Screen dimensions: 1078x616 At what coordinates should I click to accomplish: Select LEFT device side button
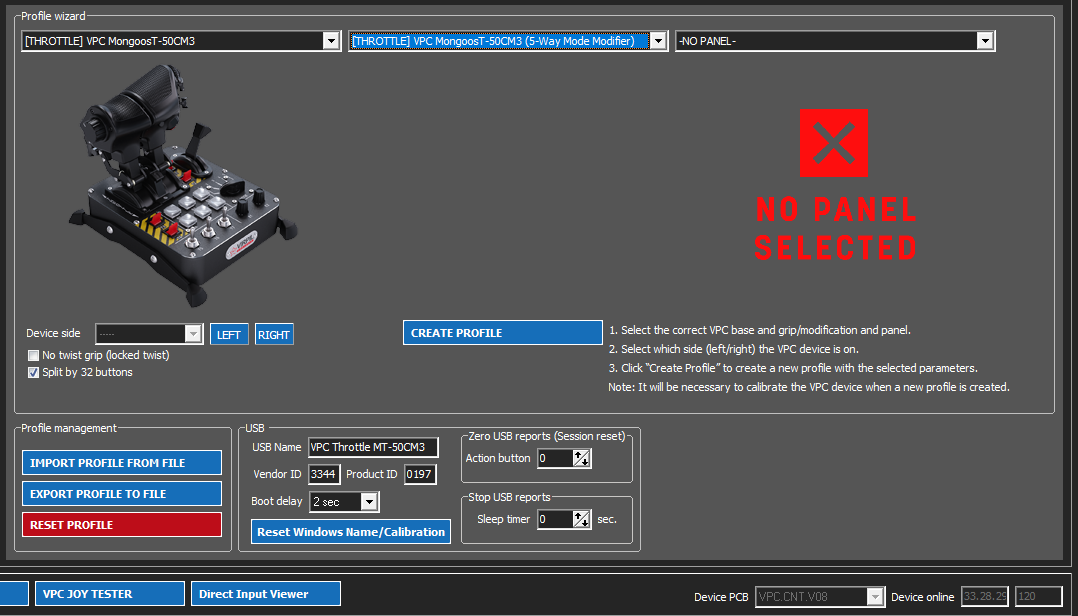(229, 334)
